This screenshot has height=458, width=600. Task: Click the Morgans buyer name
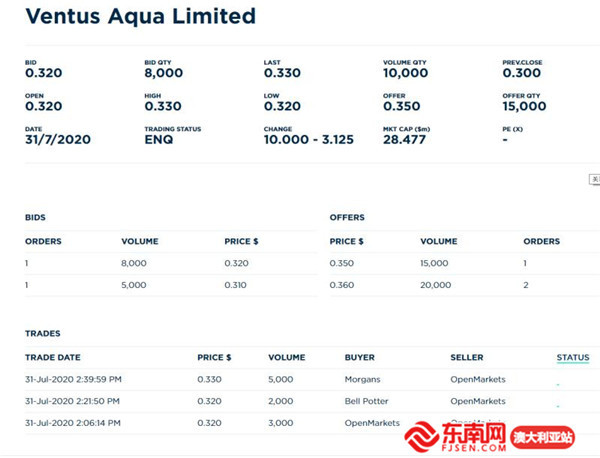tap(360, 379)
